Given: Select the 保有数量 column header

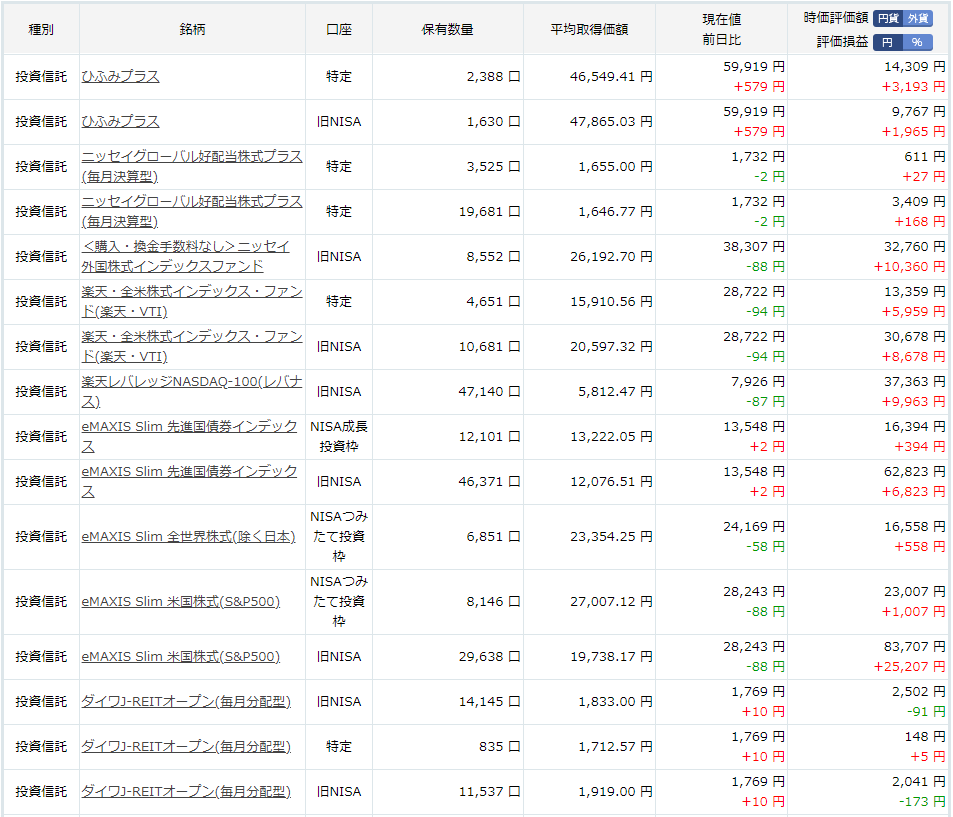Looking at the screenshot, I should pyautogui.click(x=448, y=29).
